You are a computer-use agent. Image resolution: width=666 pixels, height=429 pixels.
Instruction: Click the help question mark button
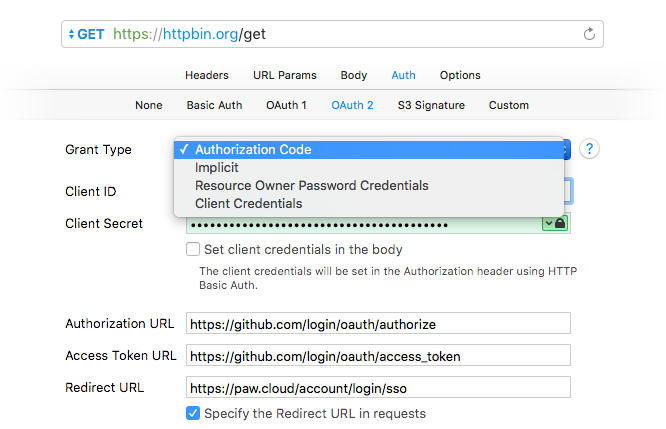(589, 149)
